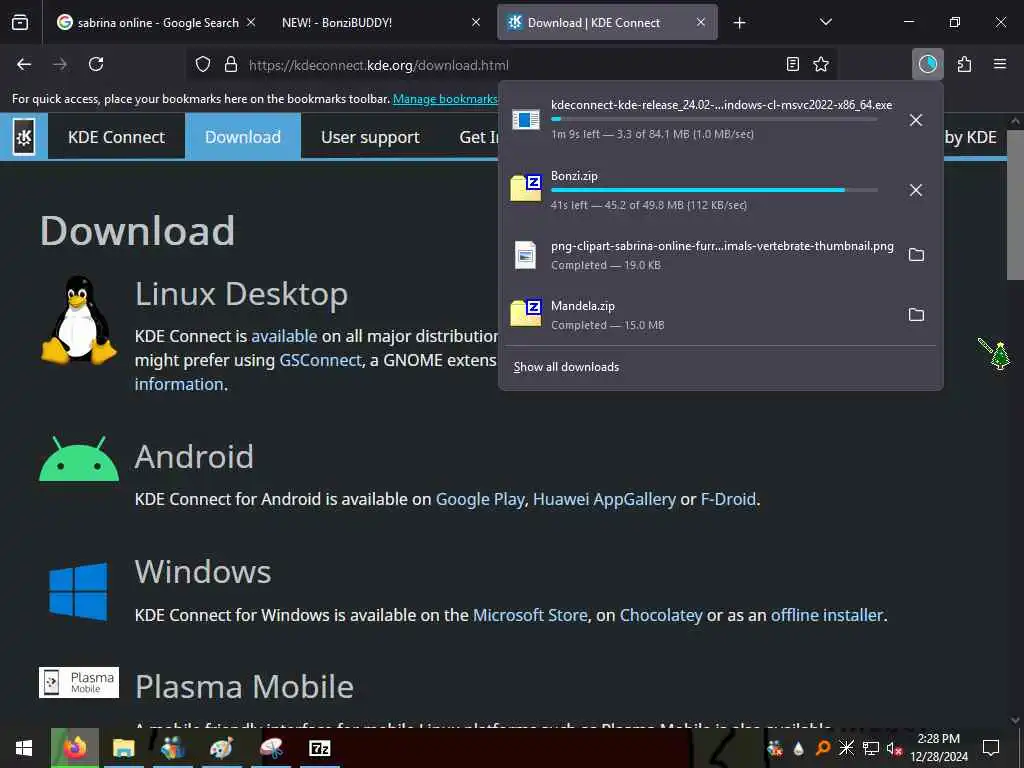This screenshot has width=1024, height=768.
Task: Cancel the kdeconnect exe download
Action: [916, 120]
